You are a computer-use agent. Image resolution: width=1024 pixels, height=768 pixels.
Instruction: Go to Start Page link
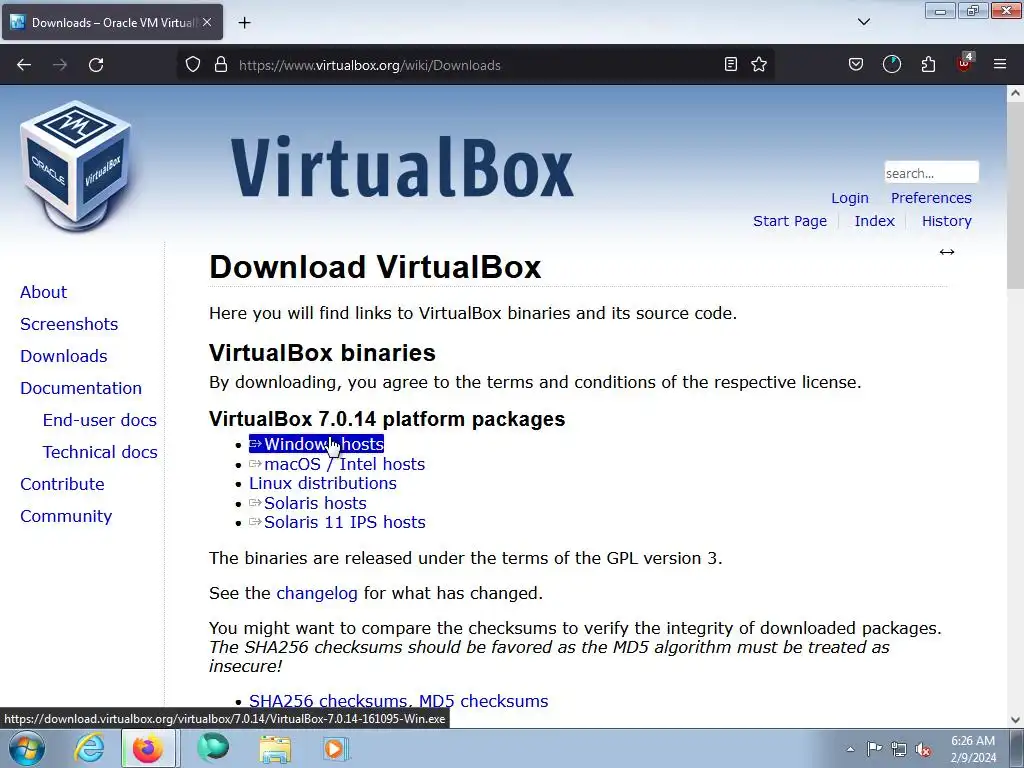pyautogui.click(x=790, y=221)
